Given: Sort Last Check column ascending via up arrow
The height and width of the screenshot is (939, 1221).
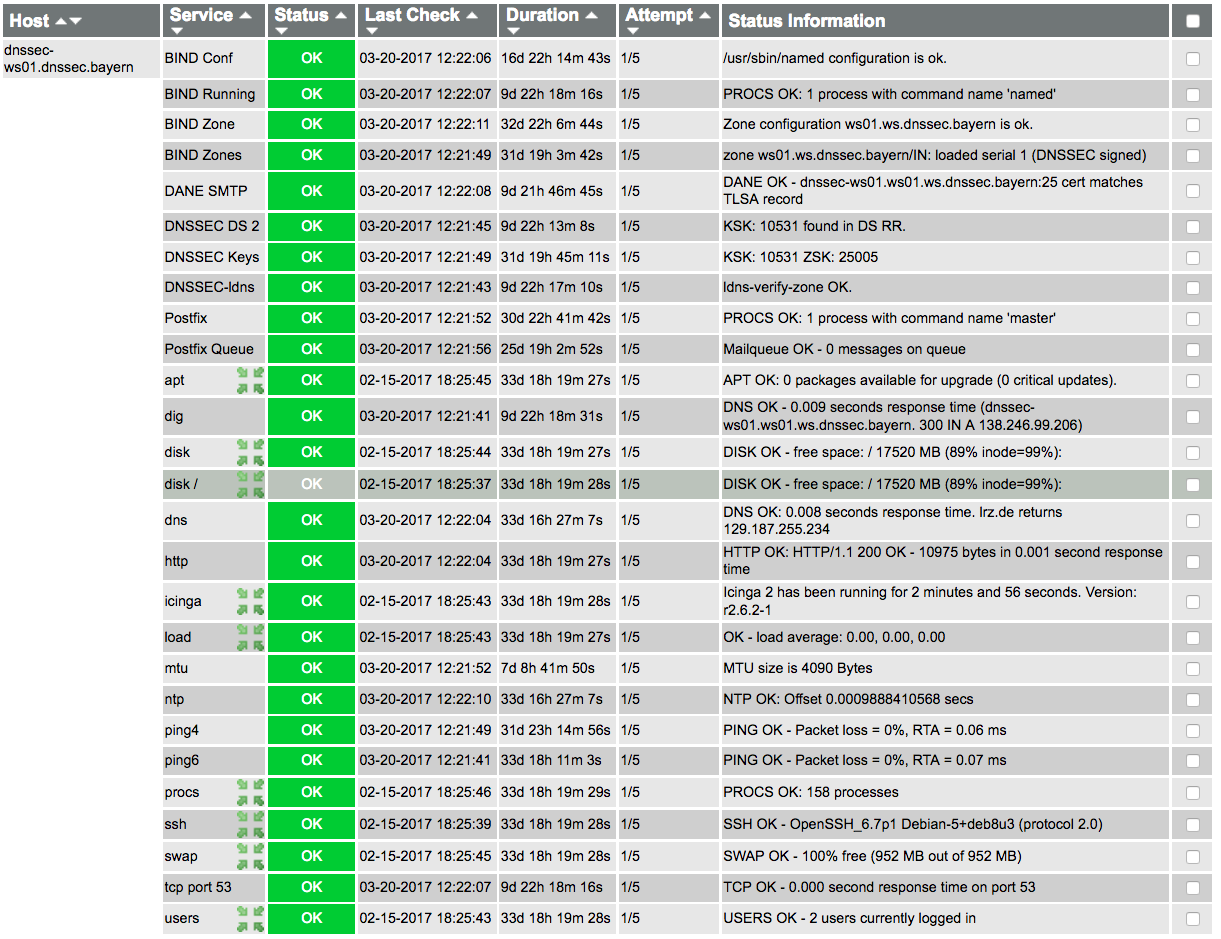Looking at the screenshot, I should point(473,15).
